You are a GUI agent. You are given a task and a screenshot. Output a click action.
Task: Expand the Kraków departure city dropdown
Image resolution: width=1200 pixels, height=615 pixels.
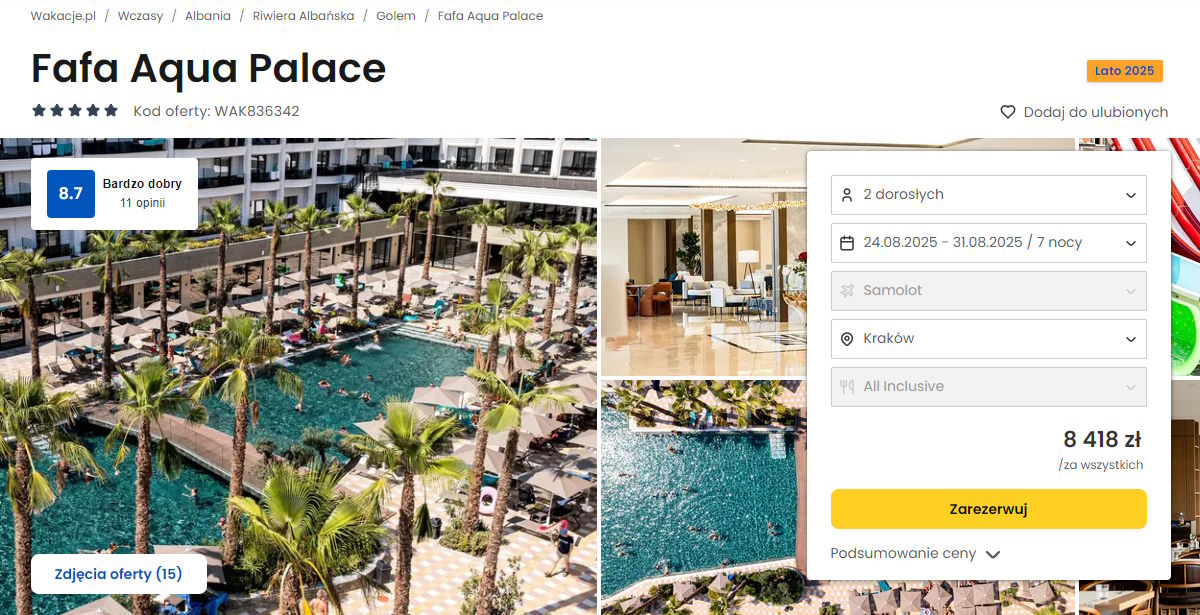(x=988, y=338)
